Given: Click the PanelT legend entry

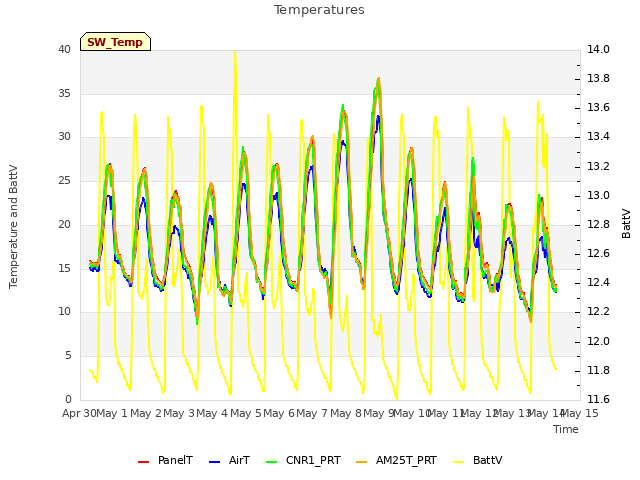Looking at the screenshot, I should pos(165,460).
